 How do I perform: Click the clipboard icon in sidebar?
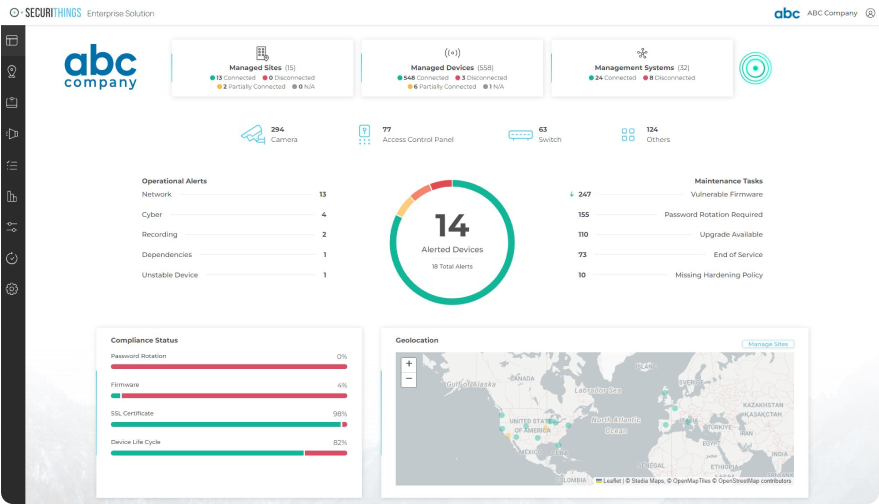click(12, 103)
